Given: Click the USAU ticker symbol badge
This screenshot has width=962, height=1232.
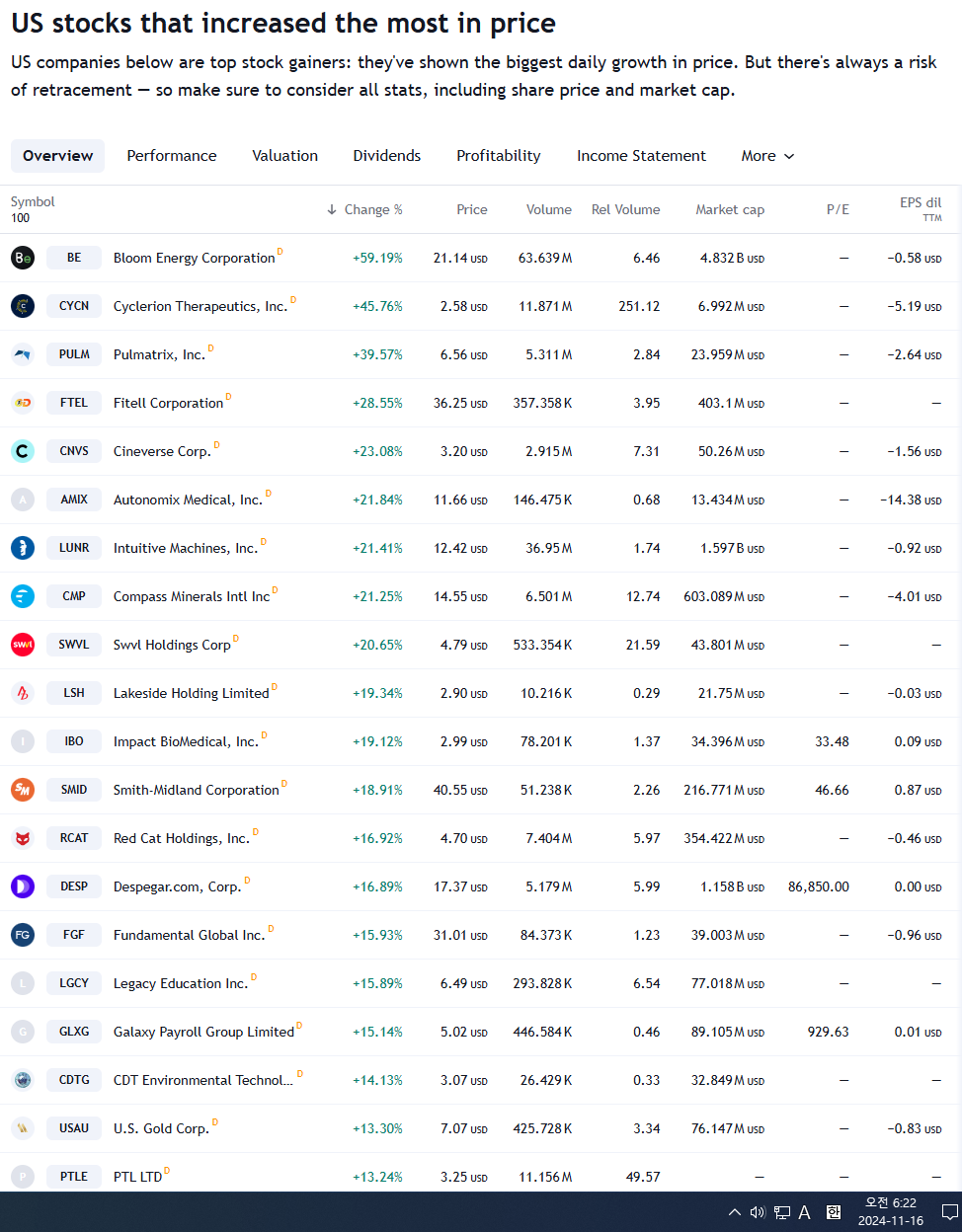Looking at the screenshot, I should (74, 1128).
